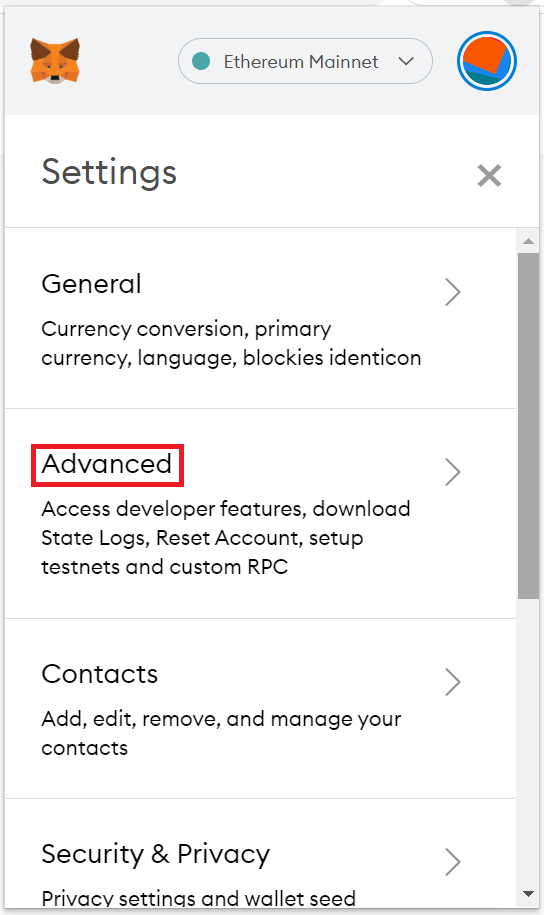Open the Advanced settings section
The image size is (544, 915).
tap(107, 465)
